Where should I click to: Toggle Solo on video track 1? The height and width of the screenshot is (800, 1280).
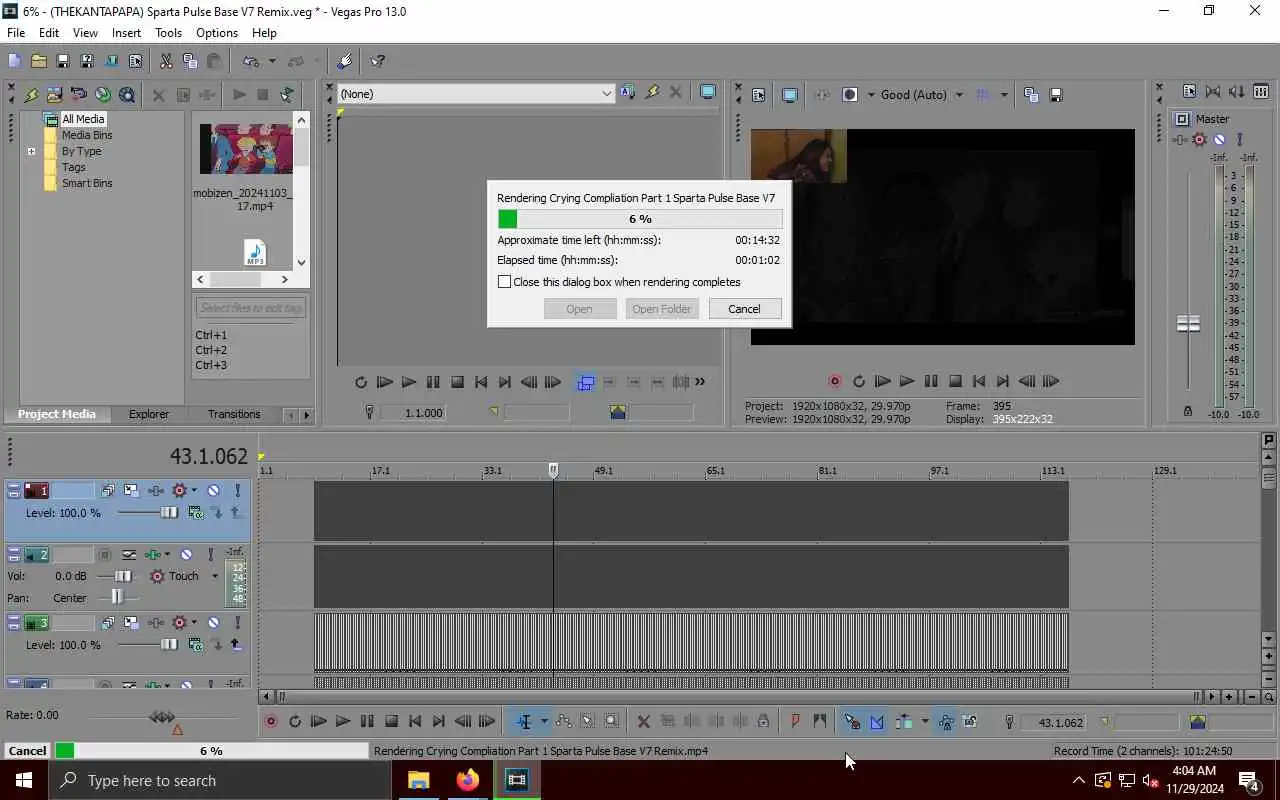coord(238,490)
